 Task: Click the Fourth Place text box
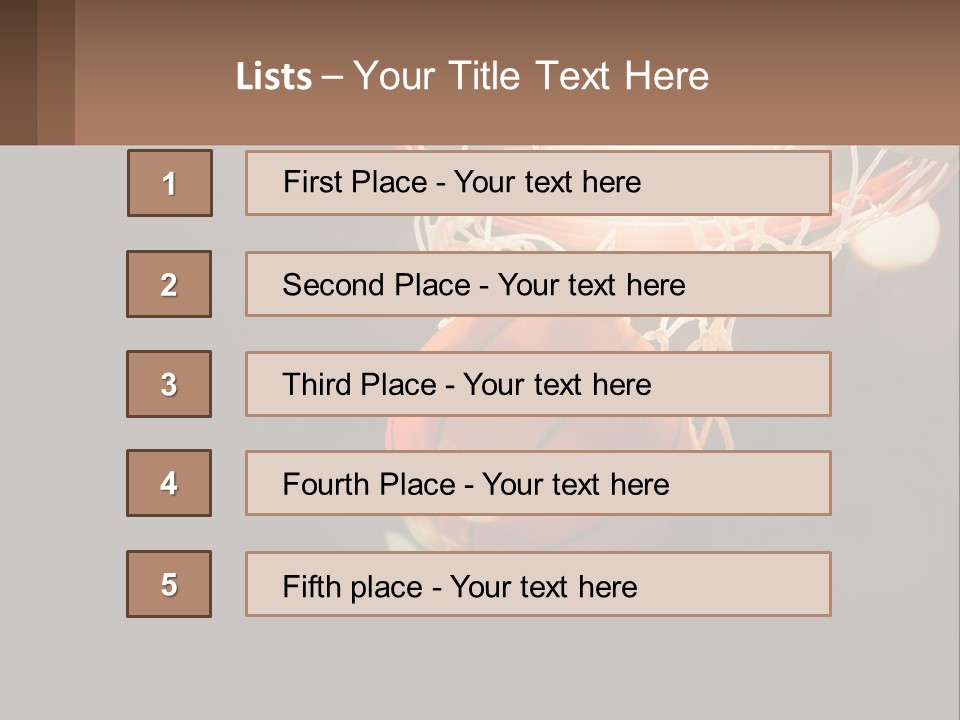click(x=538, y=483)
